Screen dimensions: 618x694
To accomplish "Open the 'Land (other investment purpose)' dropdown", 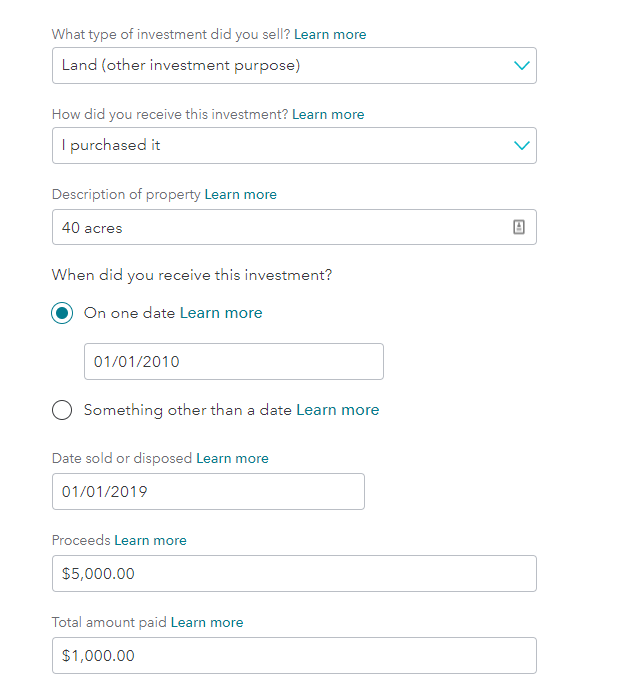I will pos(294,66).
